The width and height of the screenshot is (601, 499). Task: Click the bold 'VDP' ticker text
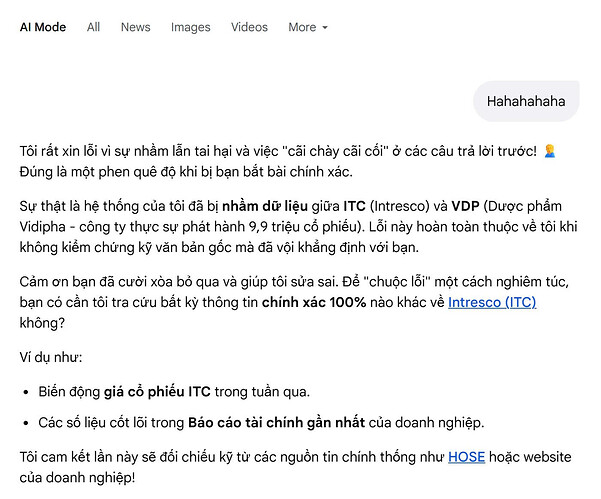[465, 206]
